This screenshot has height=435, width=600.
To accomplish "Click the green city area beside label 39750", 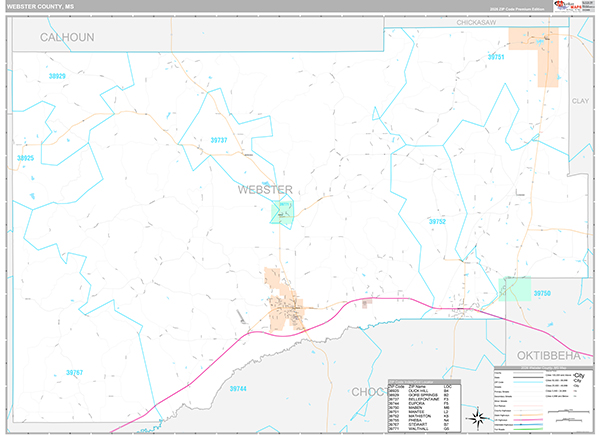I will click(514, 289).
